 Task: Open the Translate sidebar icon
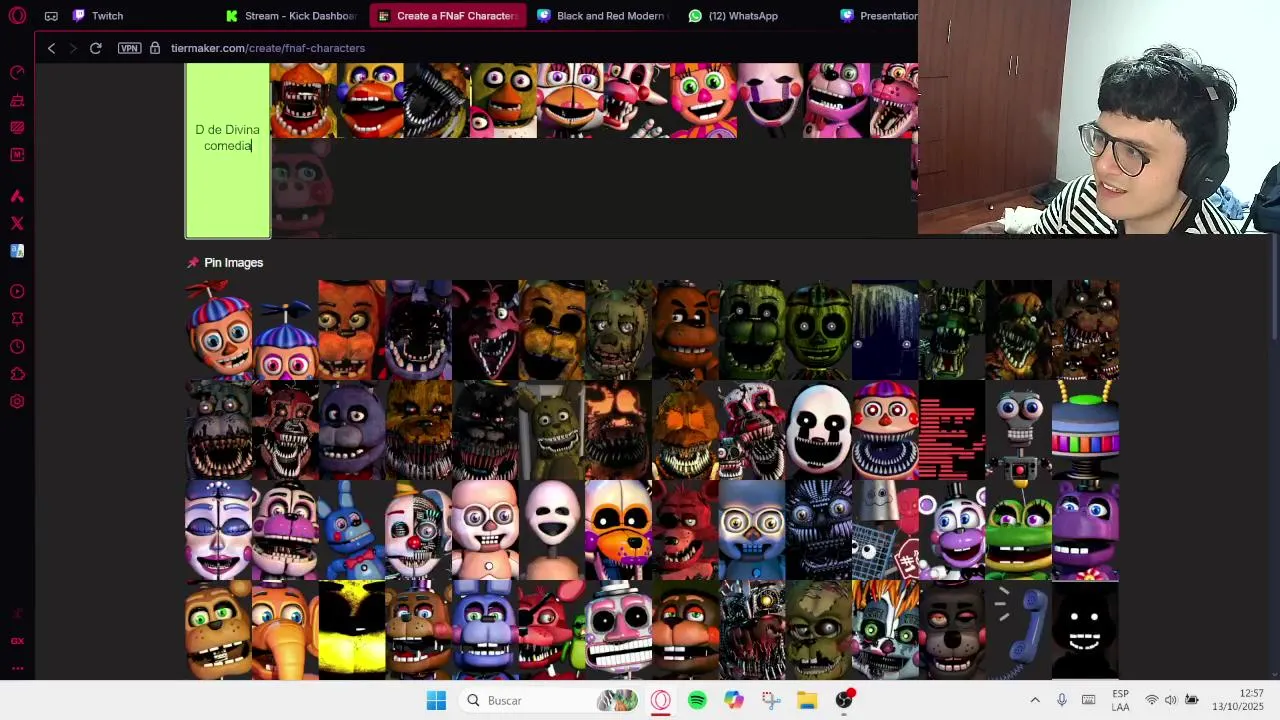click(17, 251)
